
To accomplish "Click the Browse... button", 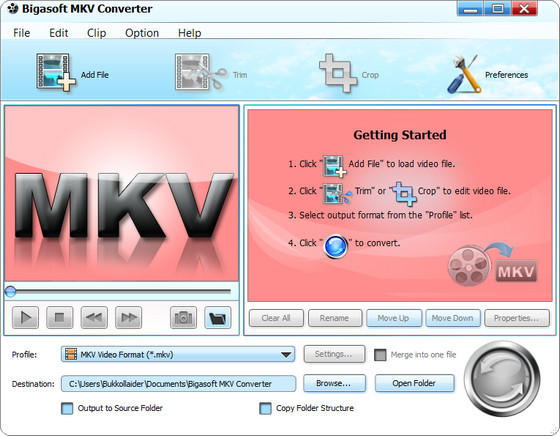I will point(334,383).
